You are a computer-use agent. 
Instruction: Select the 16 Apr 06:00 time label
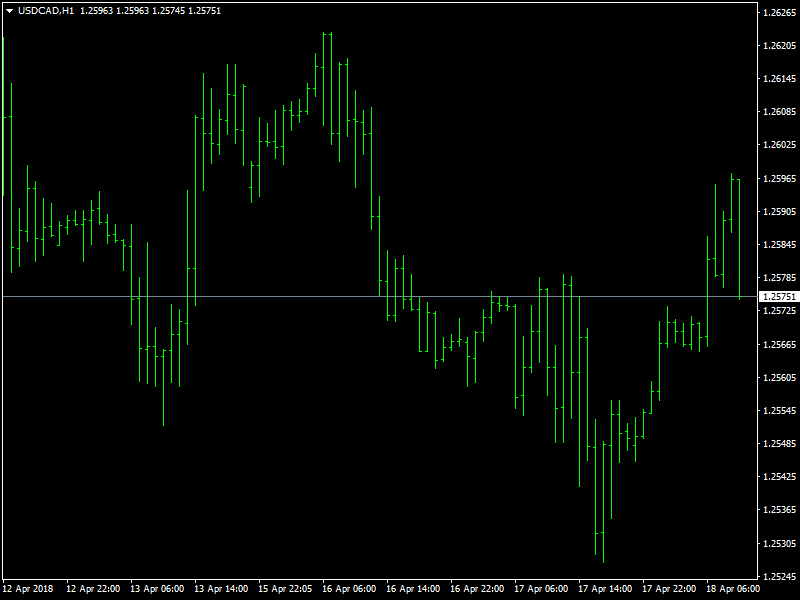(349, 589)
